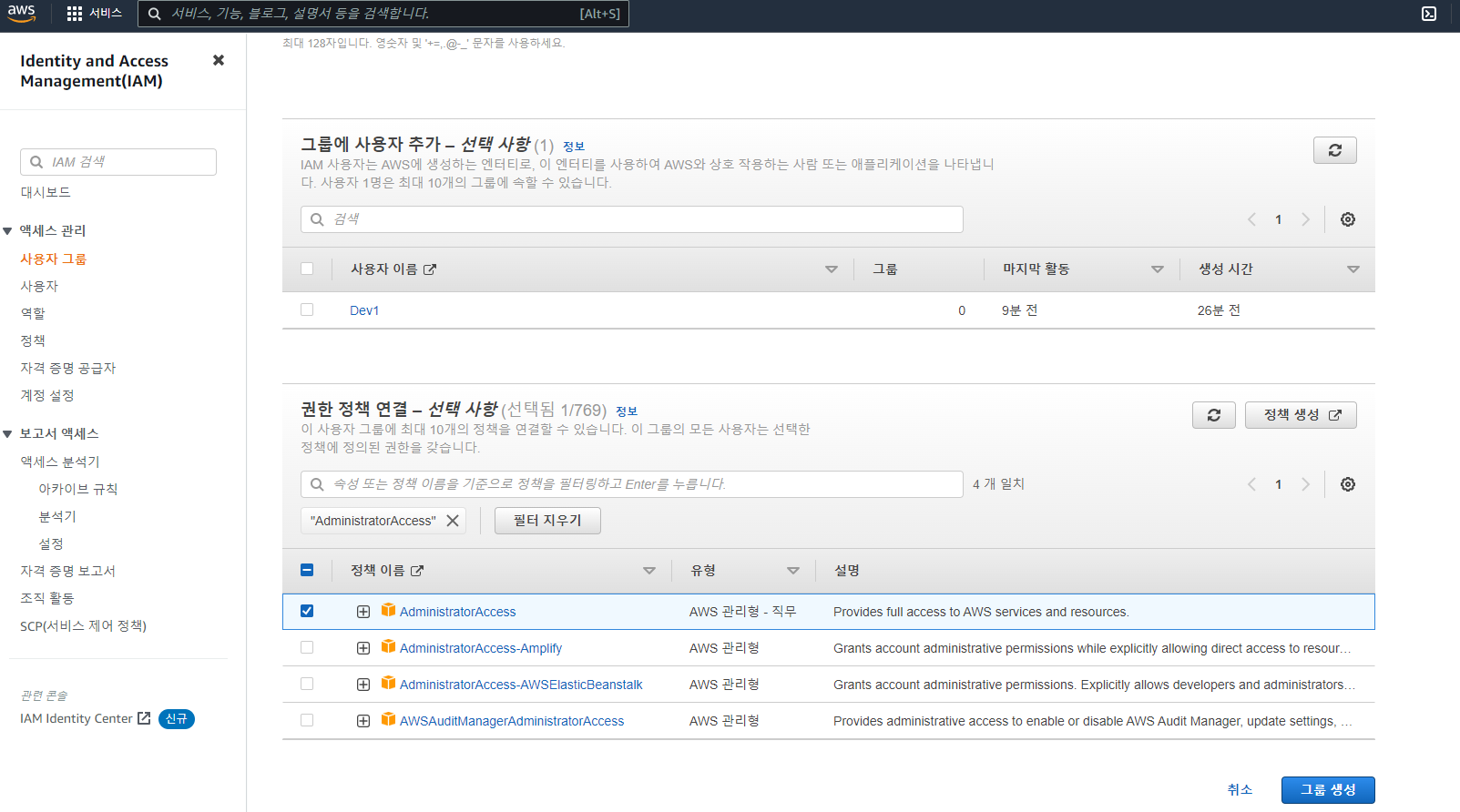Refresh the permissions policy list
This screenshot has height=812, width=1460.
[x=1213, y=415]
